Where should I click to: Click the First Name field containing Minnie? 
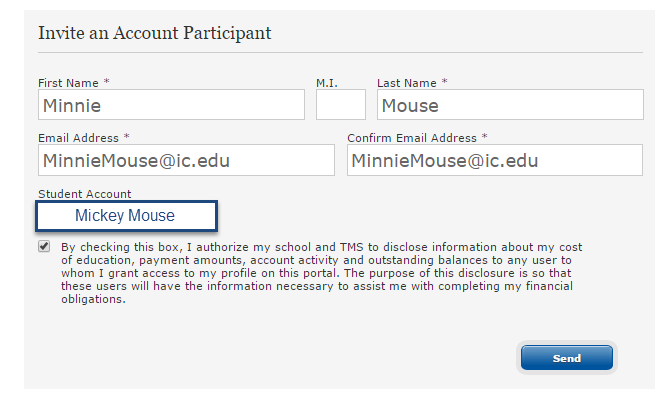tap(171, 105)
